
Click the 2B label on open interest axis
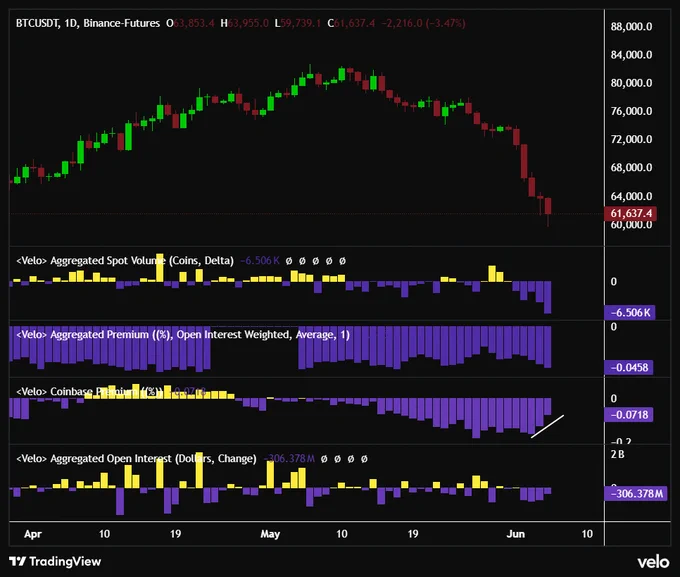(618, 454)
